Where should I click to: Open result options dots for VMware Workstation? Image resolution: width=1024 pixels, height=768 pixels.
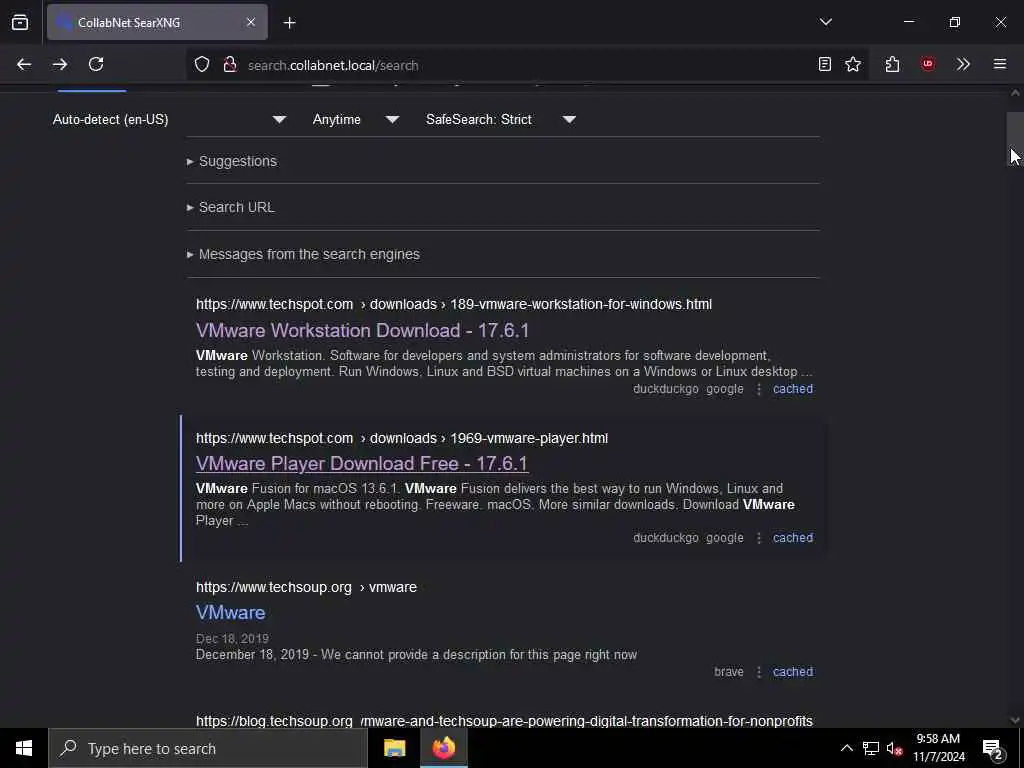759,389
